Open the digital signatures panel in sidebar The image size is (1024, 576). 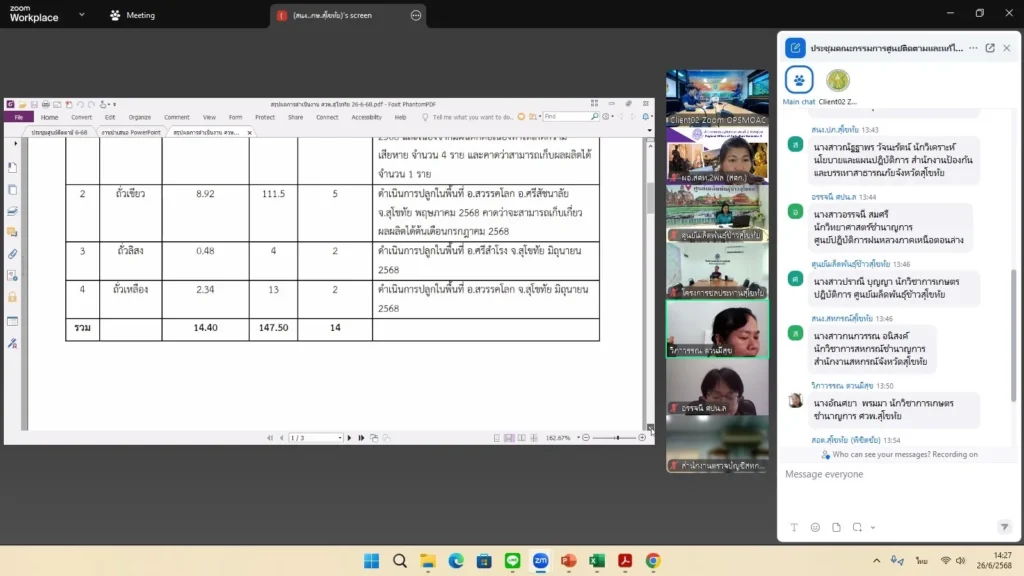click(12, 344)
